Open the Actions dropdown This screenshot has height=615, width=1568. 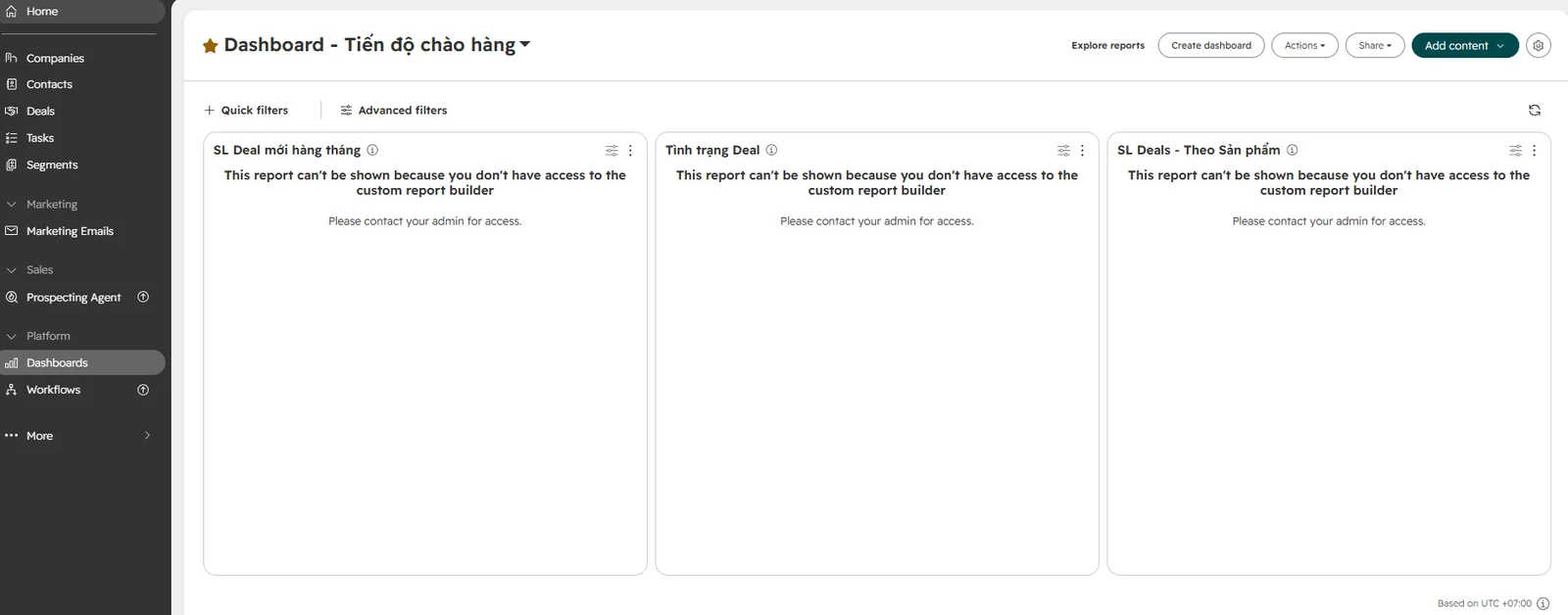pyautogui.click(x=1304, y=45)
